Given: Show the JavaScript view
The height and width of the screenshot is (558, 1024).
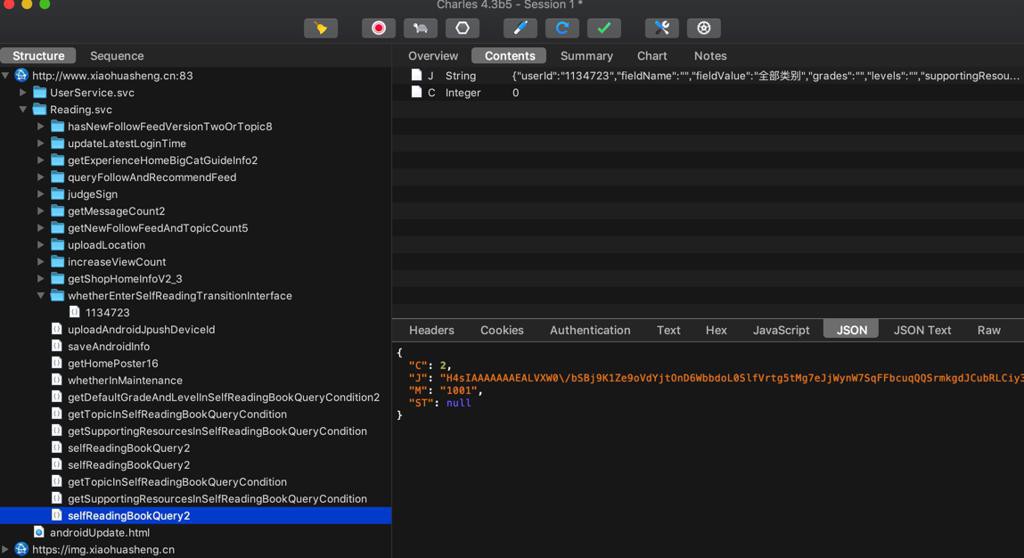Looking at the screenshot, I should 781,330.
